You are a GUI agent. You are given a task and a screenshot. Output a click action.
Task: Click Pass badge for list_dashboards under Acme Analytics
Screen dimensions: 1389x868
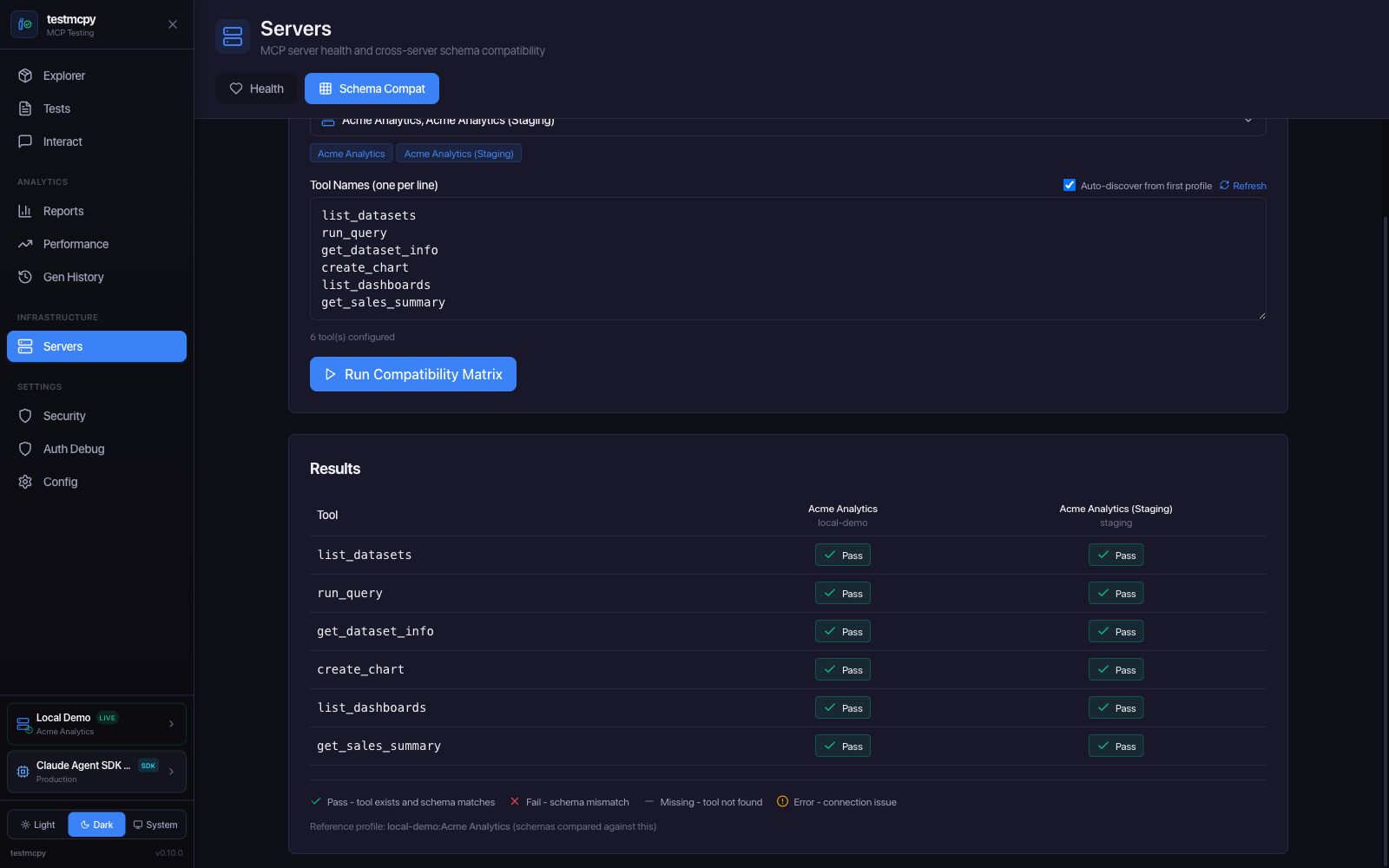[843, 708]
